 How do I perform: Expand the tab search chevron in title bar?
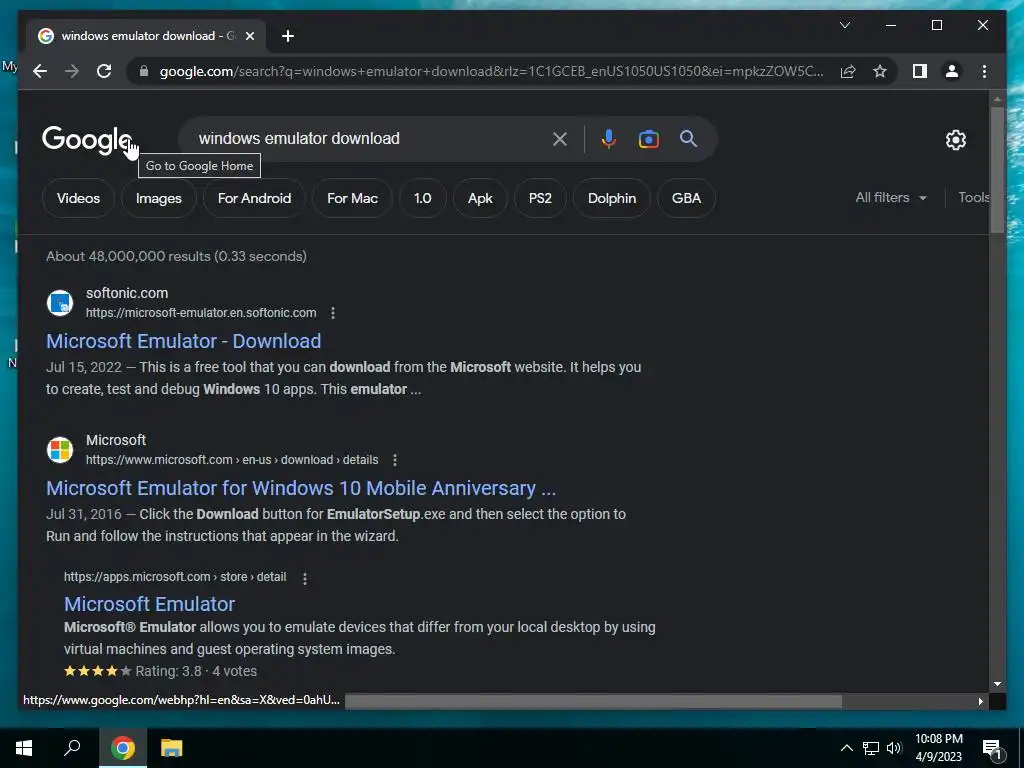coord(844,25)
